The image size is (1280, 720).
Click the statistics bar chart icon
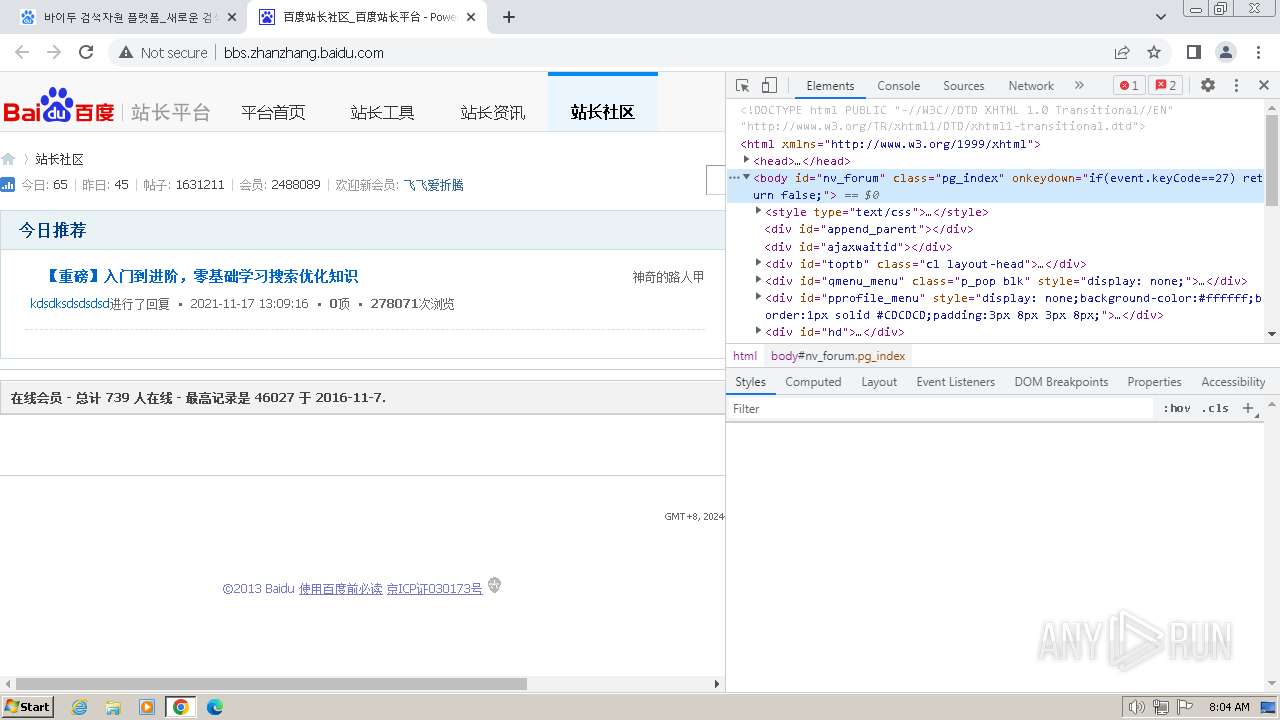8,185
